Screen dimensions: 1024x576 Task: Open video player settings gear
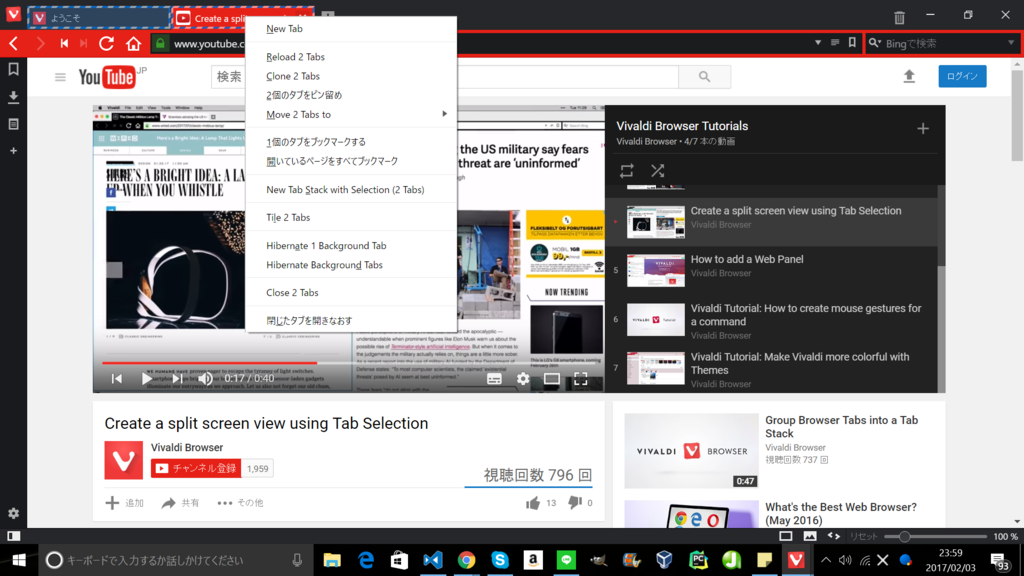[x=523, y=379]
